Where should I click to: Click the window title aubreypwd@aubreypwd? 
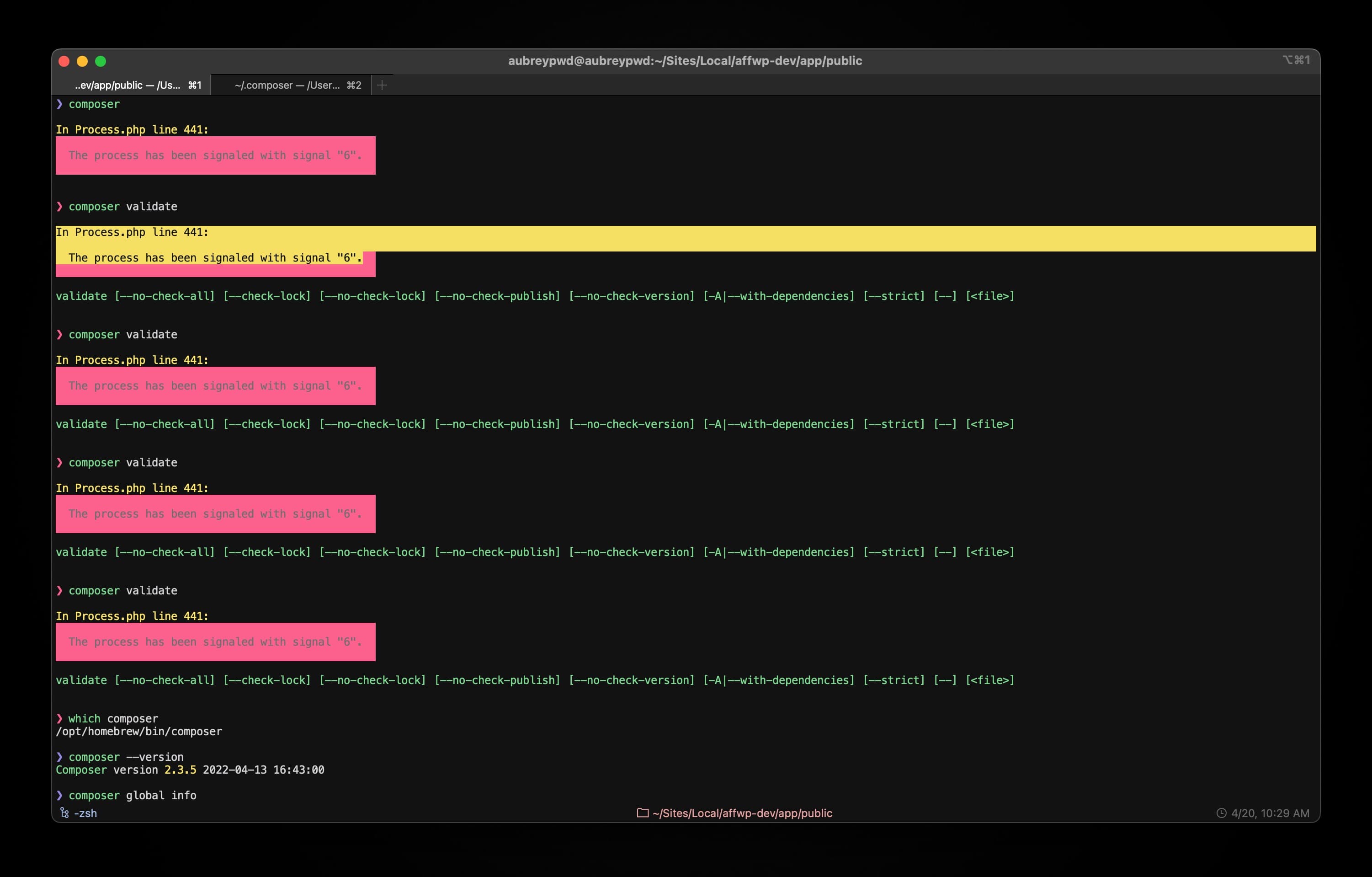click(684, 60)
